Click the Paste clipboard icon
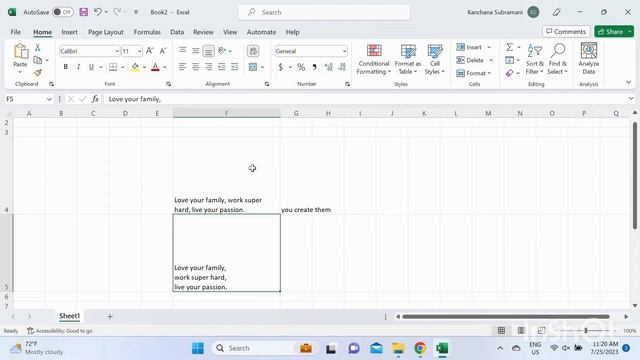640x360 pixels. 20,52
